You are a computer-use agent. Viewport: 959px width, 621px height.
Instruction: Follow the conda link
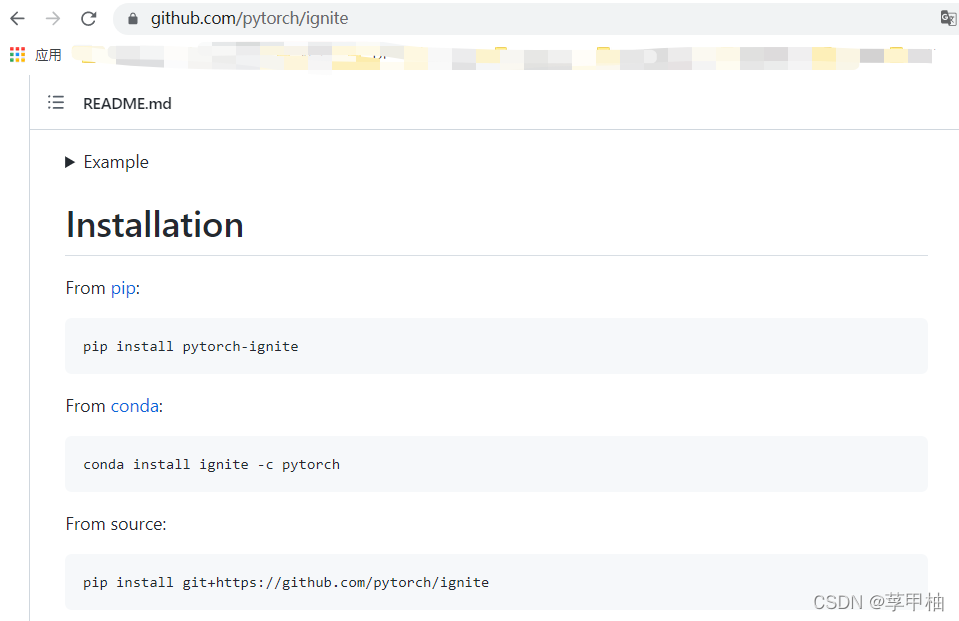(x=135, y=406)
